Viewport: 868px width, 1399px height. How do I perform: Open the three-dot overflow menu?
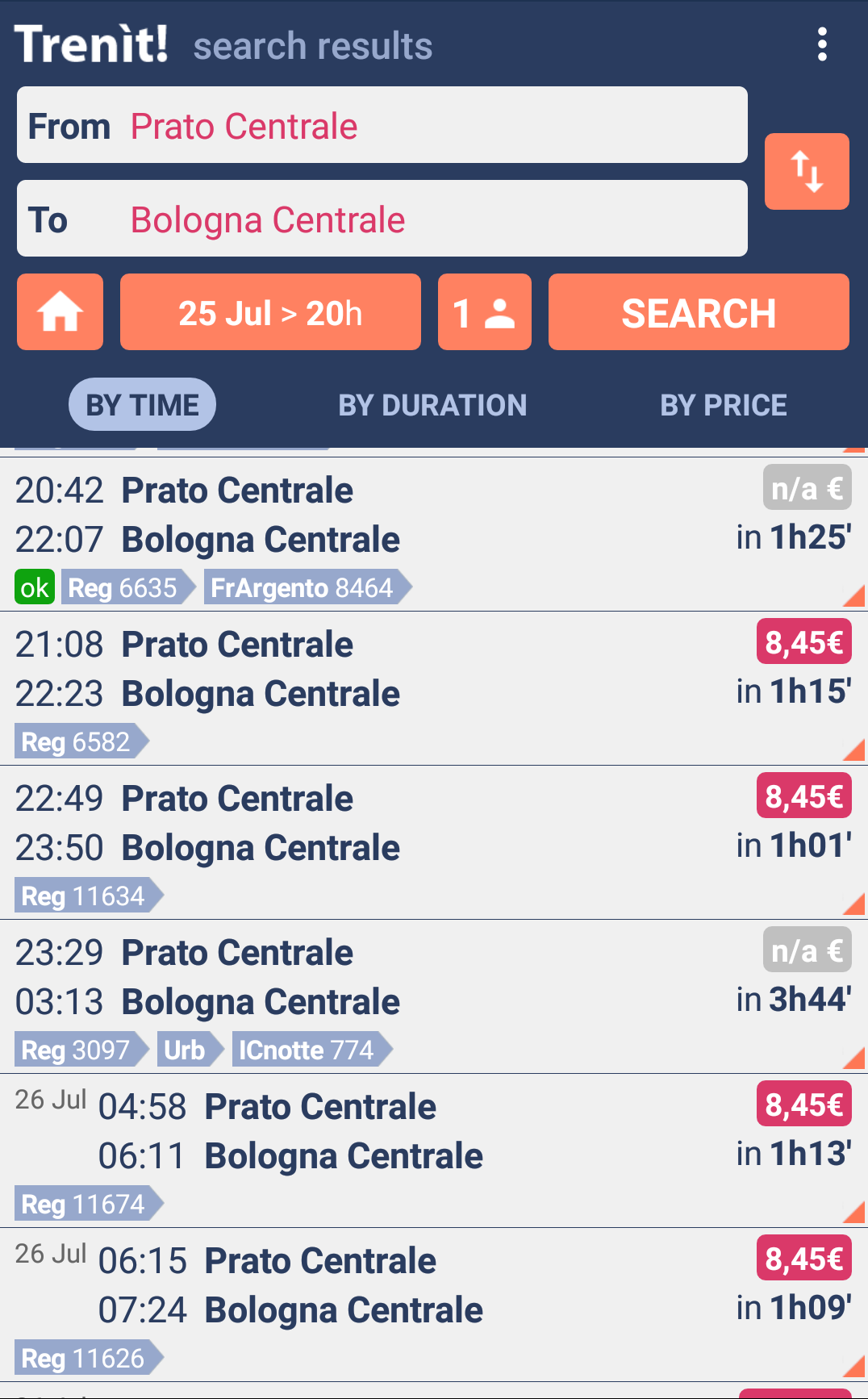[x=822, y=44]
